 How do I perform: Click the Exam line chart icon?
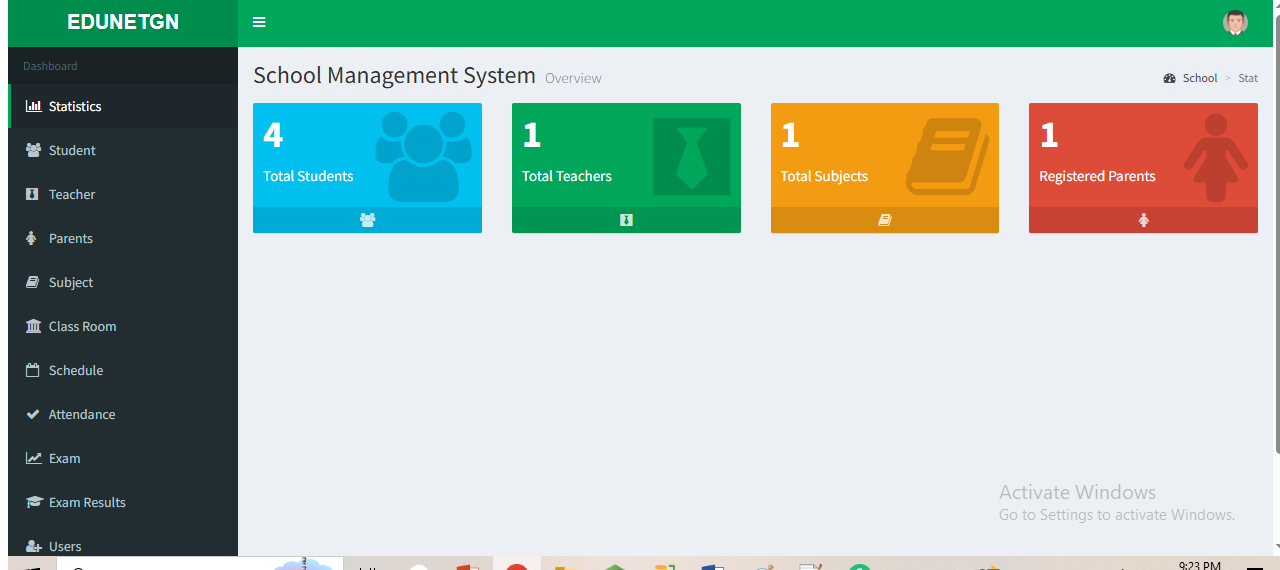33,458
